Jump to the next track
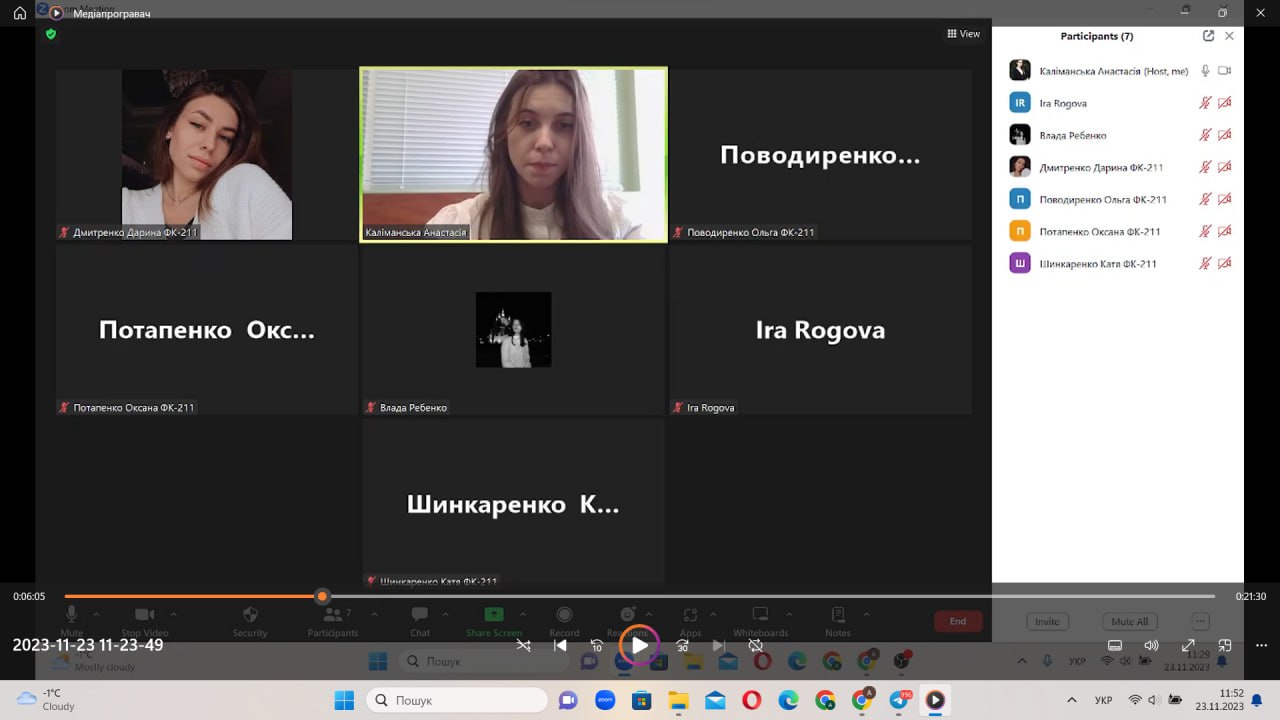The width and height of the screenshot is (1280, 720). pos(718,646)
